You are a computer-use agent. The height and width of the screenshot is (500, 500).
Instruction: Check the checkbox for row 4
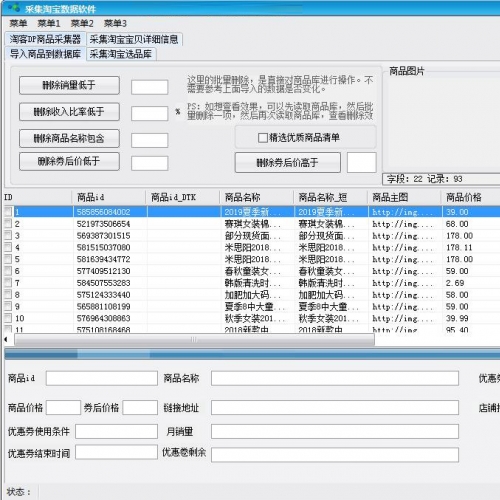(x=8, y=247)
